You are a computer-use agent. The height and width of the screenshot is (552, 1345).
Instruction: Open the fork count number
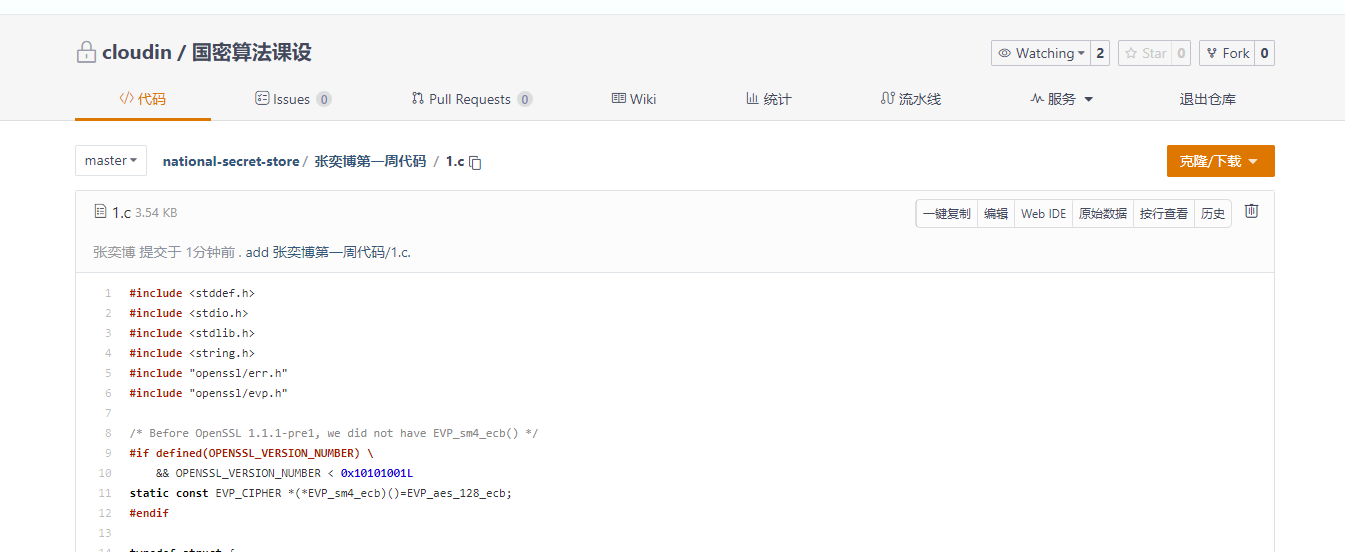(1264, 53)
